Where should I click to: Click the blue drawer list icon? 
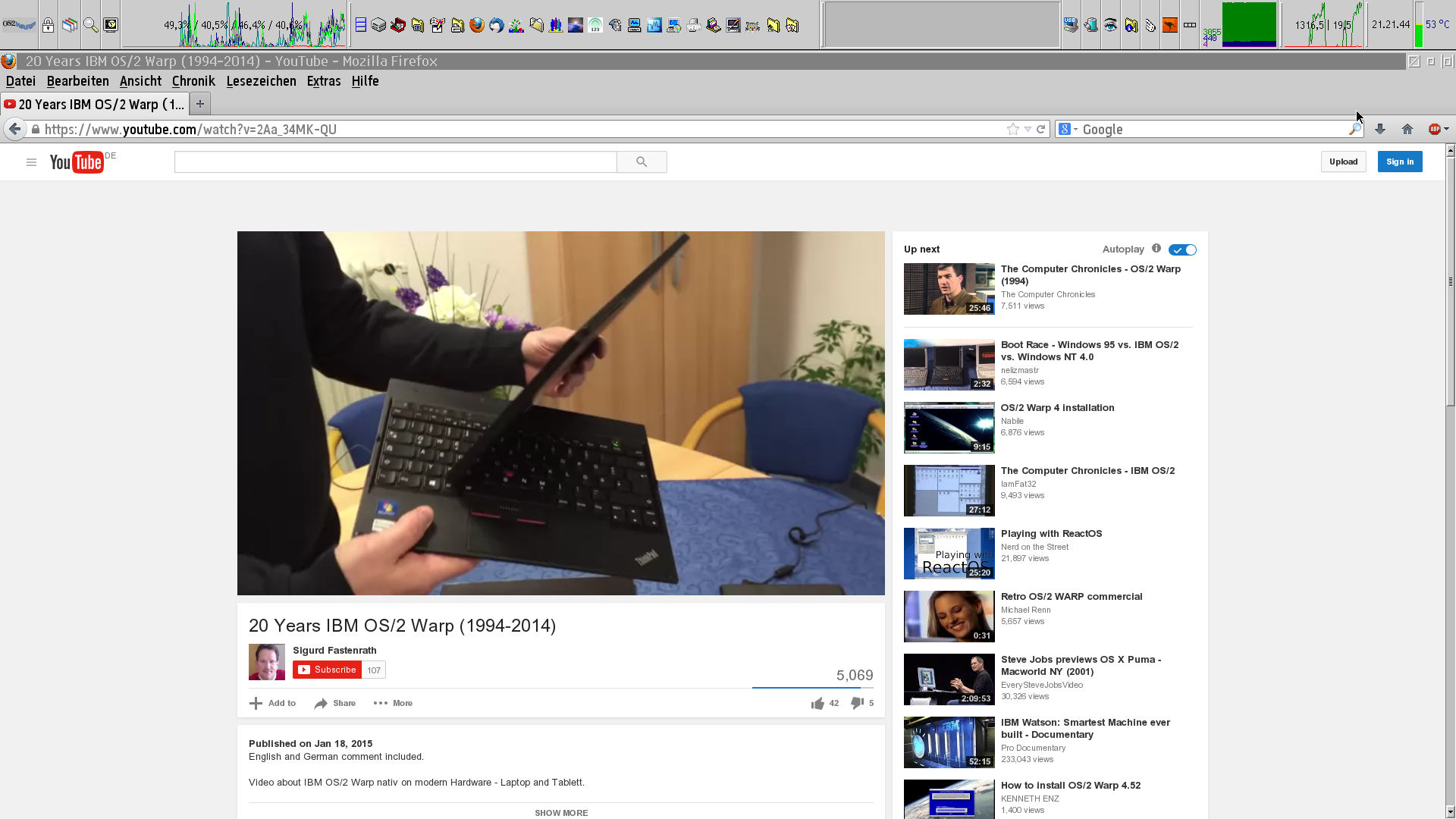click(361, 25)
